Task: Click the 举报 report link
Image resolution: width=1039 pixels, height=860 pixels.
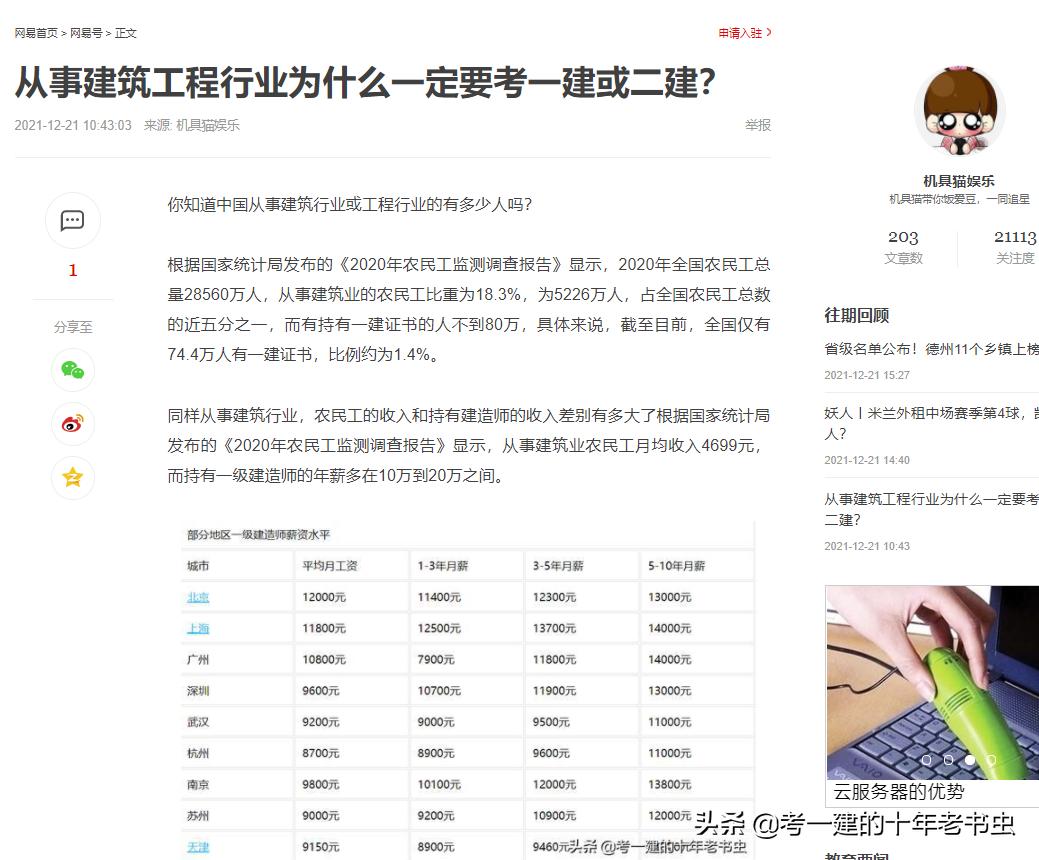Action: tap(758, 125)
